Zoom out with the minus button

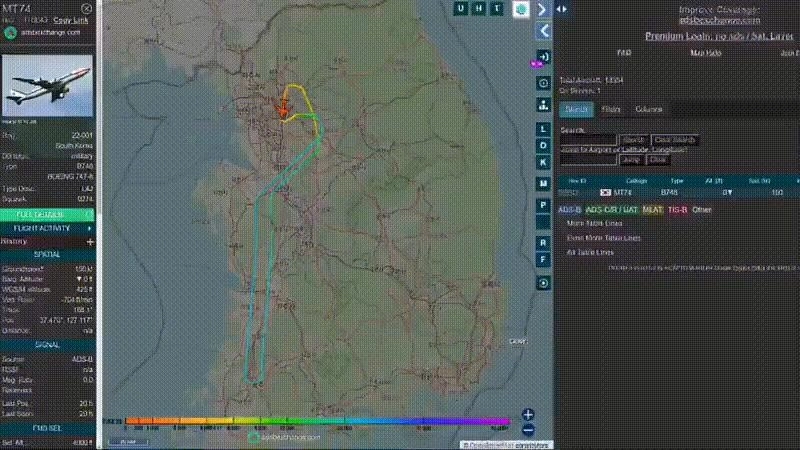tap(528, 430)
